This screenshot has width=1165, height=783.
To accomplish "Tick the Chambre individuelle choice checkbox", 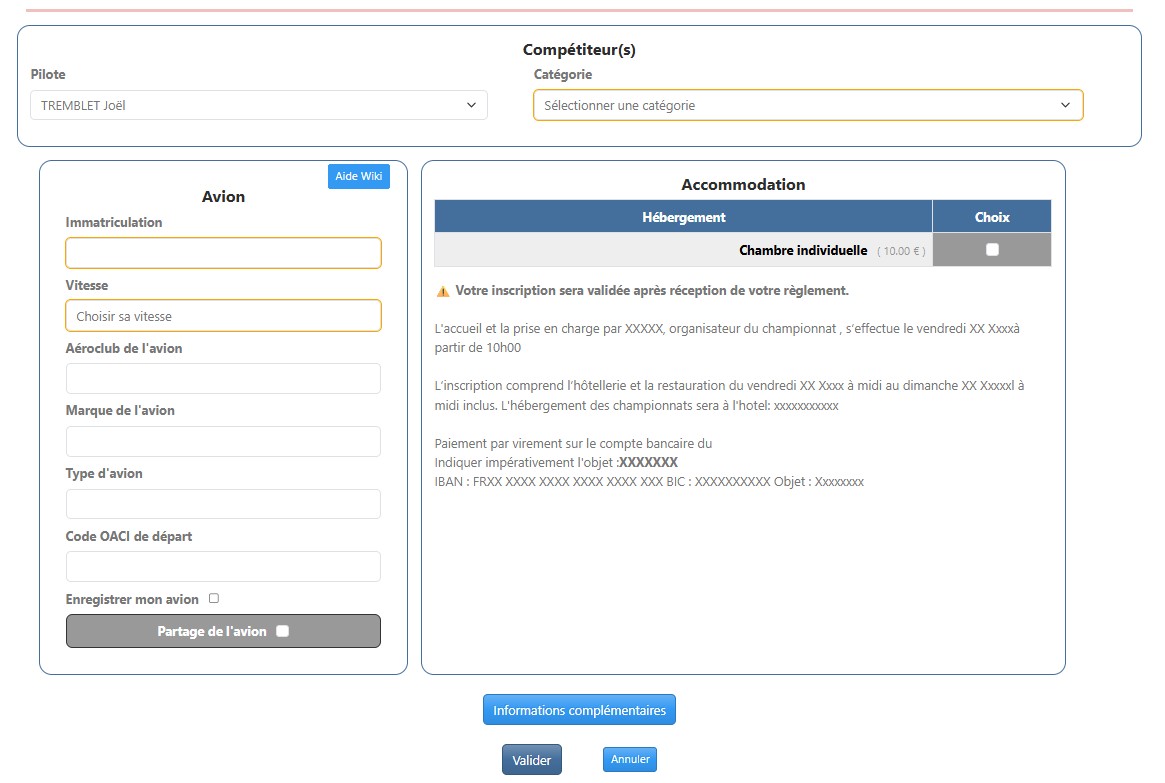I will coord(991,250).
